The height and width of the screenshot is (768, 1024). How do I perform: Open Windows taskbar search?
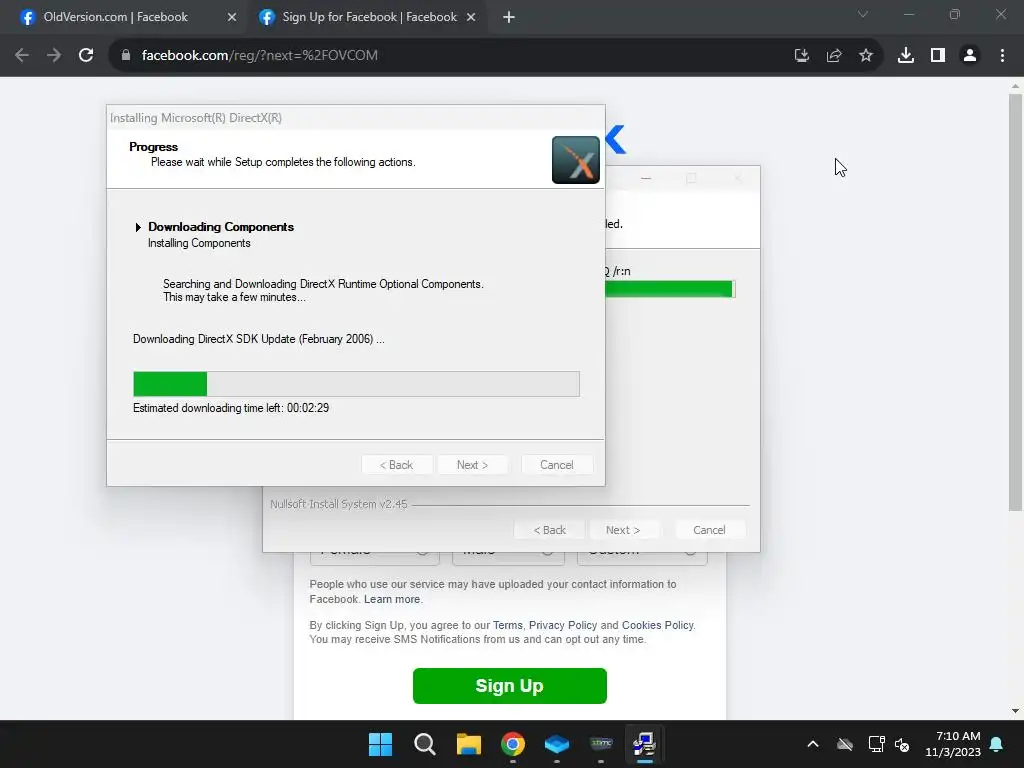point(424,744)
